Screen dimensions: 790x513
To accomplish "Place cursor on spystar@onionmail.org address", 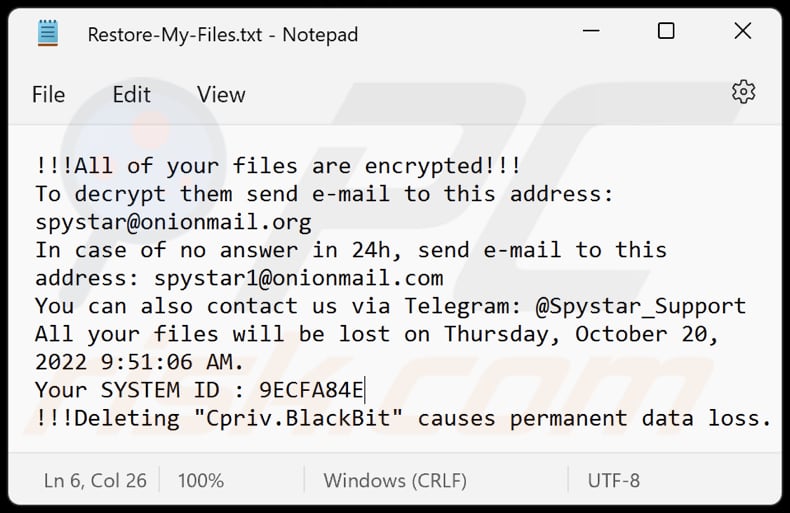I will [173, 222].
